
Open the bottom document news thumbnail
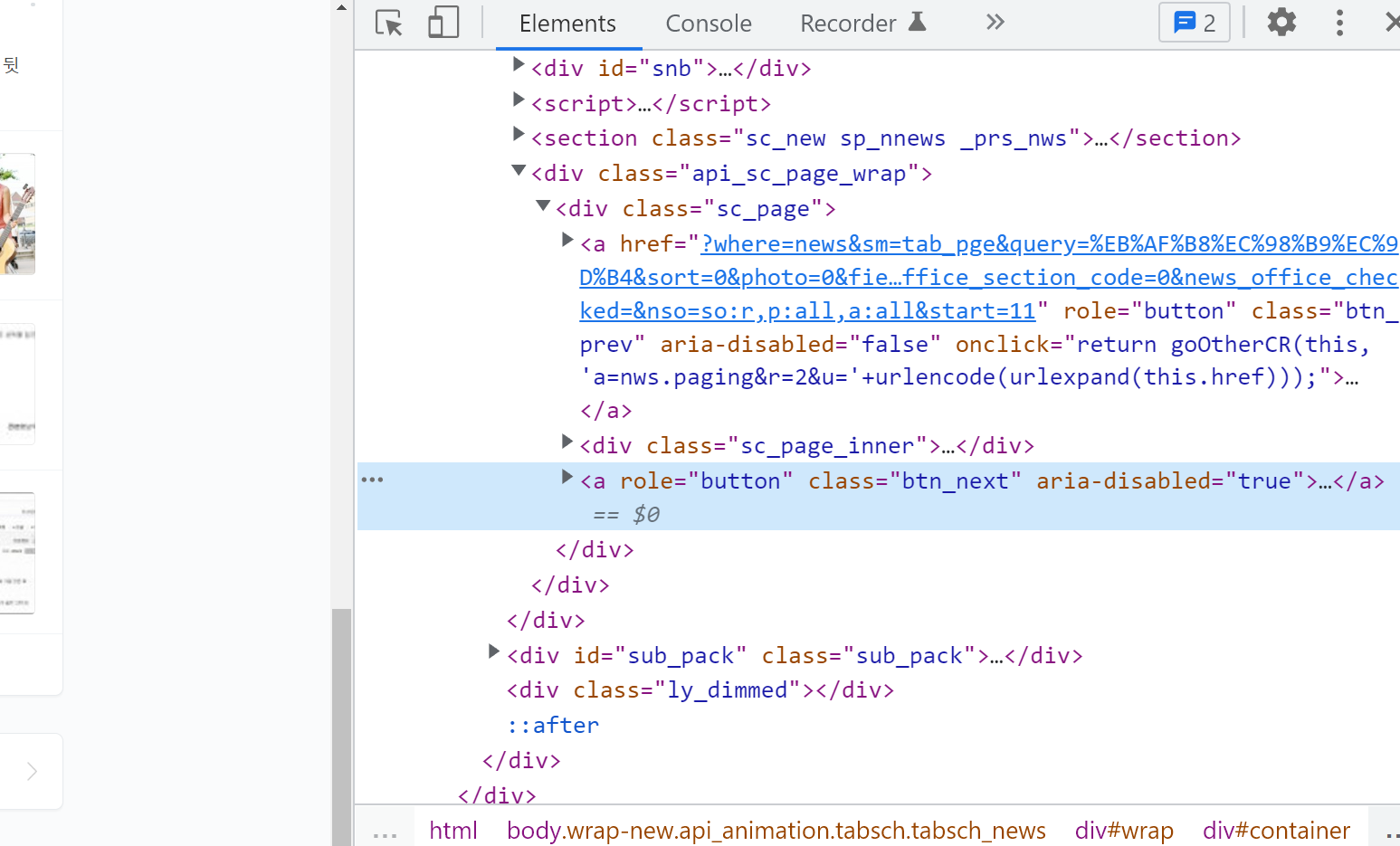point(17,553)
